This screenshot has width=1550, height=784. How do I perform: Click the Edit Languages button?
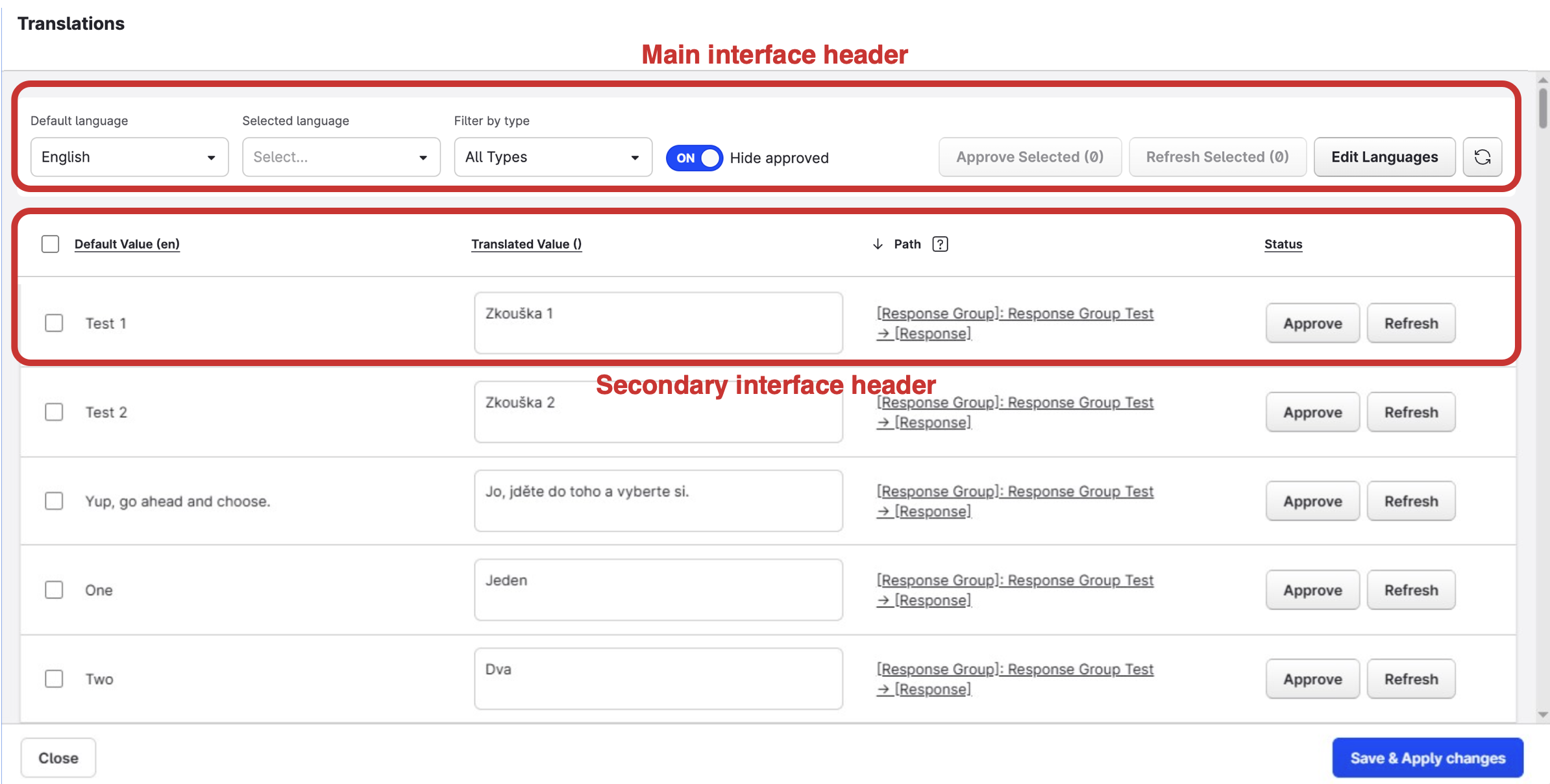(x=1384, y=157)
